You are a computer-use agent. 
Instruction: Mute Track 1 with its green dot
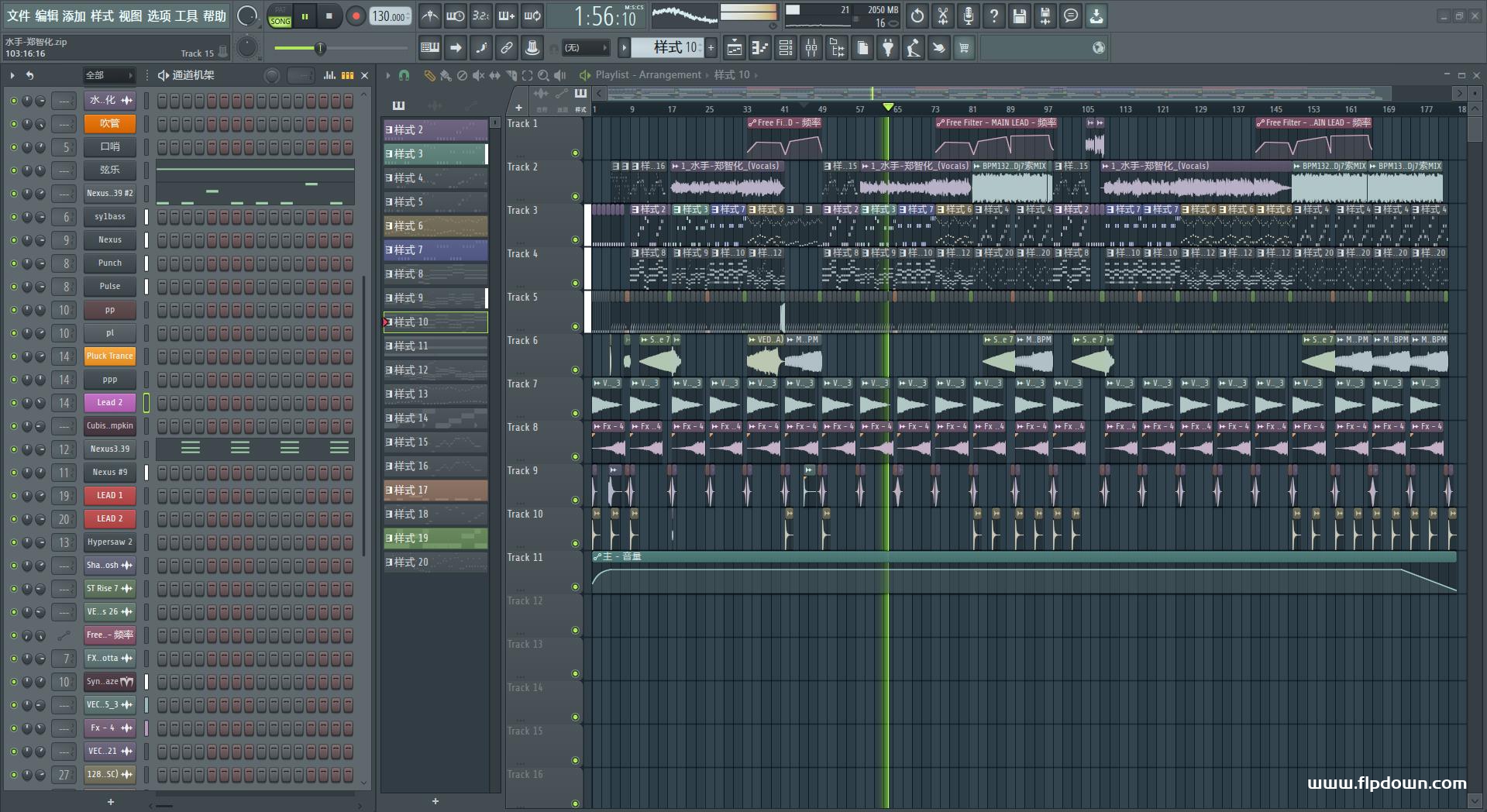(x=575, y=153)
